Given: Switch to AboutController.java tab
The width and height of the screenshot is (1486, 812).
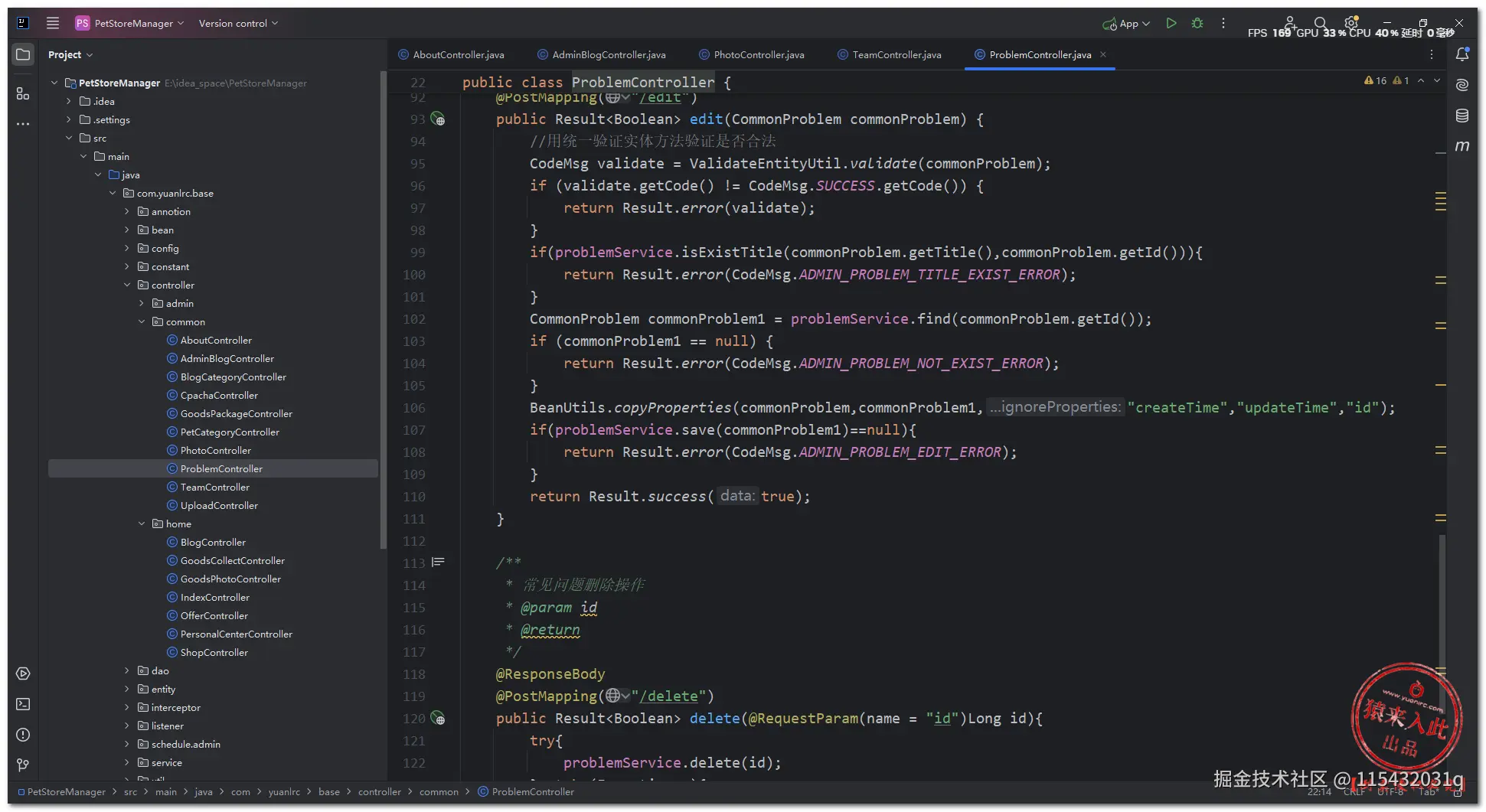Looking at the screenshot, I should tap(451, 54).
